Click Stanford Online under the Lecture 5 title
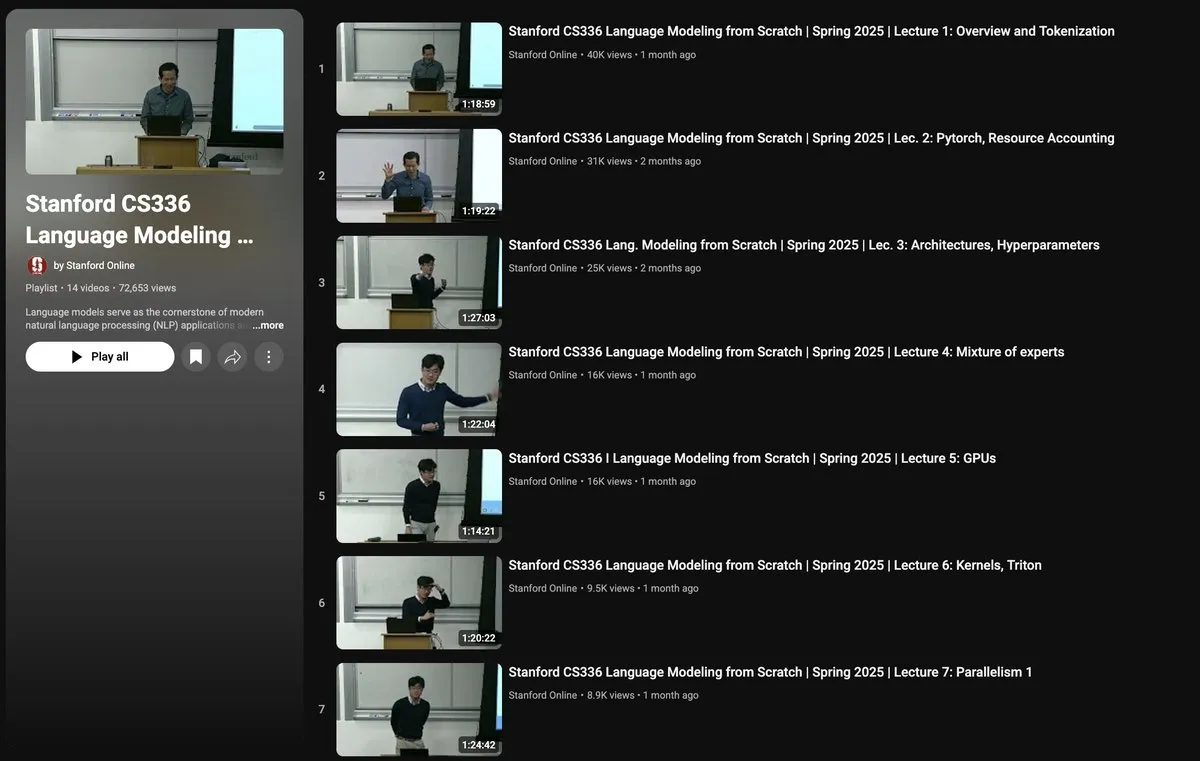1200x761 pixels. click(x=543, y=481)
